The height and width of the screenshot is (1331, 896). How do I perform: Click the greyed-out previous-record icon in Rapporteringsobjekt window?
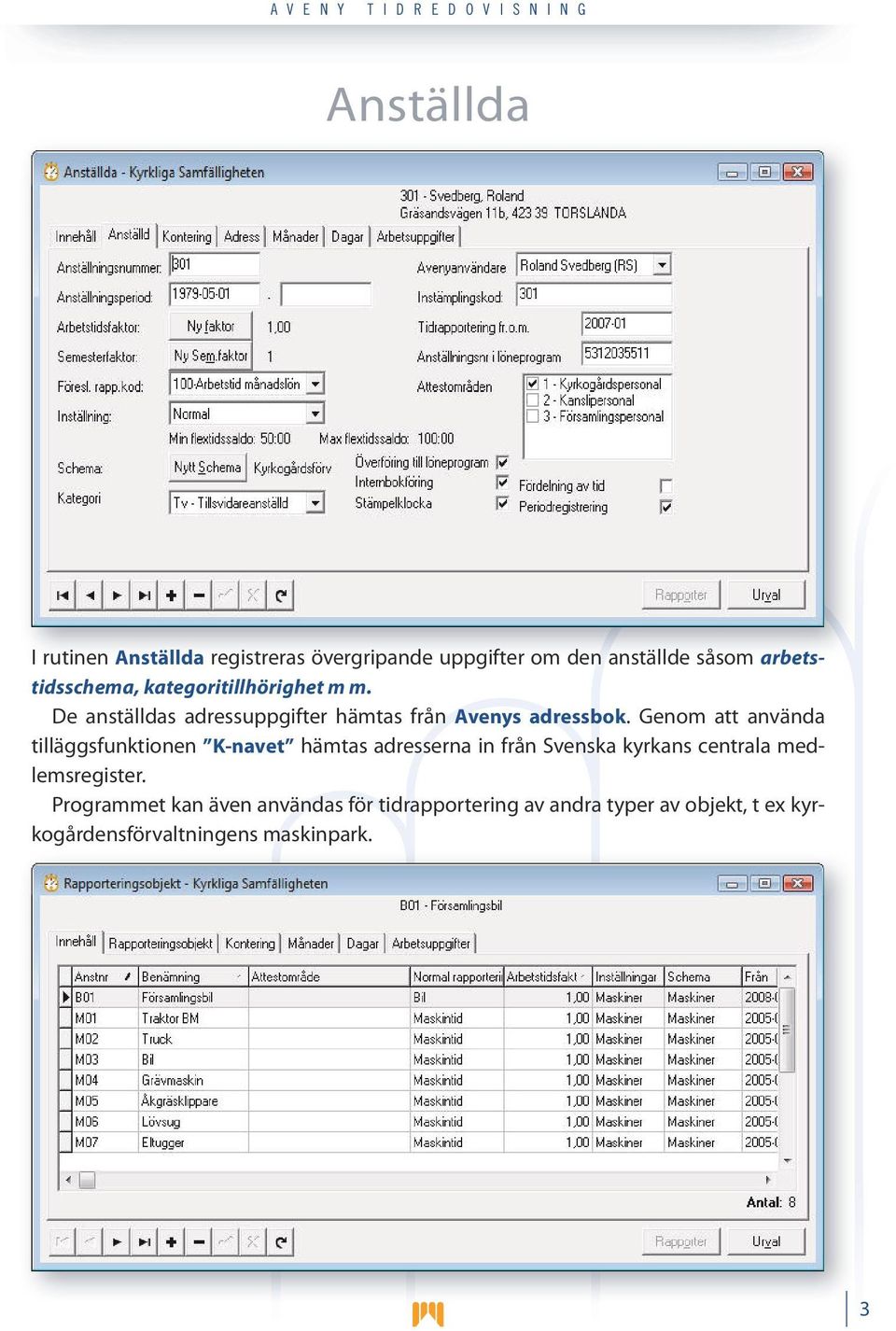(90, 1241)
